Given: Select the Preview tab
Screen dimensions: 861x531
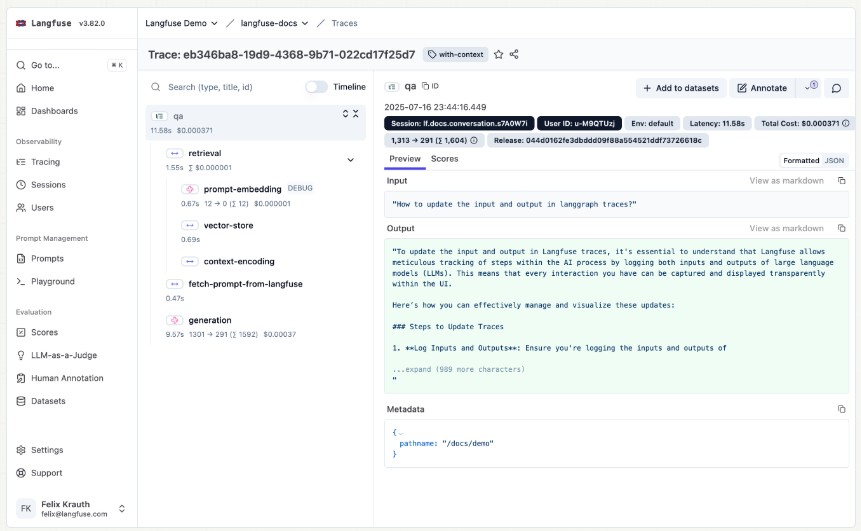Looking at the screenshot, I should [x=405, y=159].
